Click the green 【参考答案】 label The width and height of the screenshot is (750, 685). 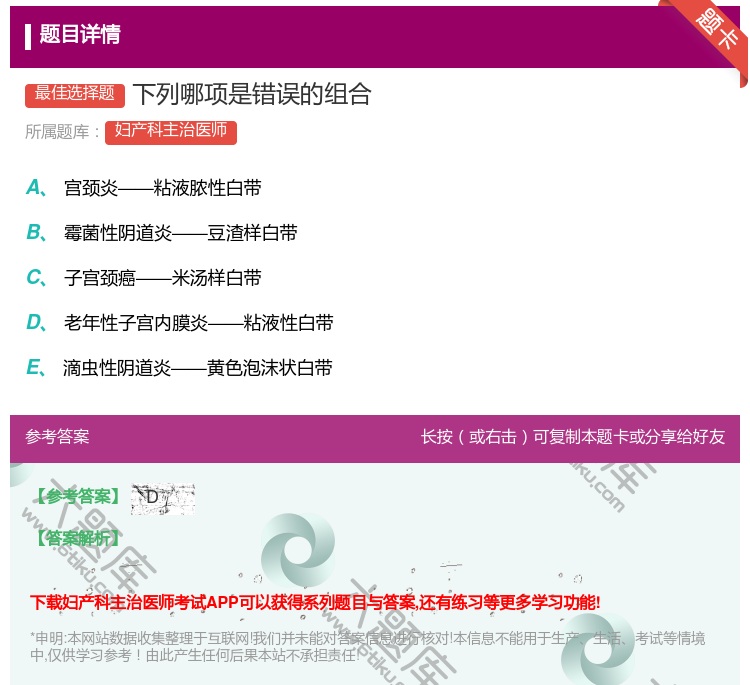tap(79, 497)
